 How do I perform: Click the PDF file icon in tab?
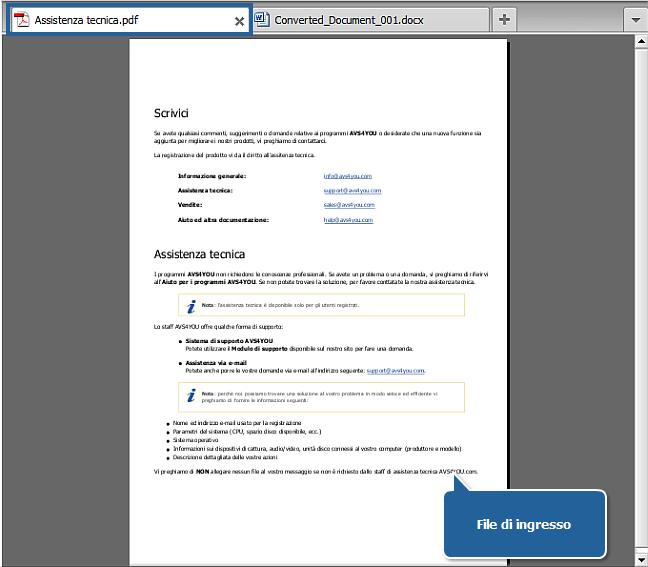pyautogui.click(x=21, y=19)
